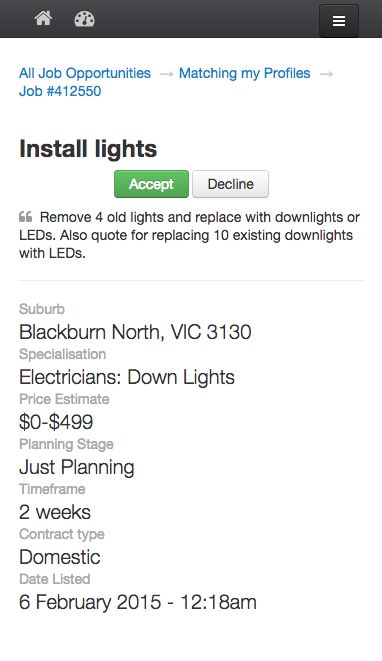Click the 2 weeks timeframe value
Image resolution: width=382 pixels, height=661 pixels.
click(55, 512)
